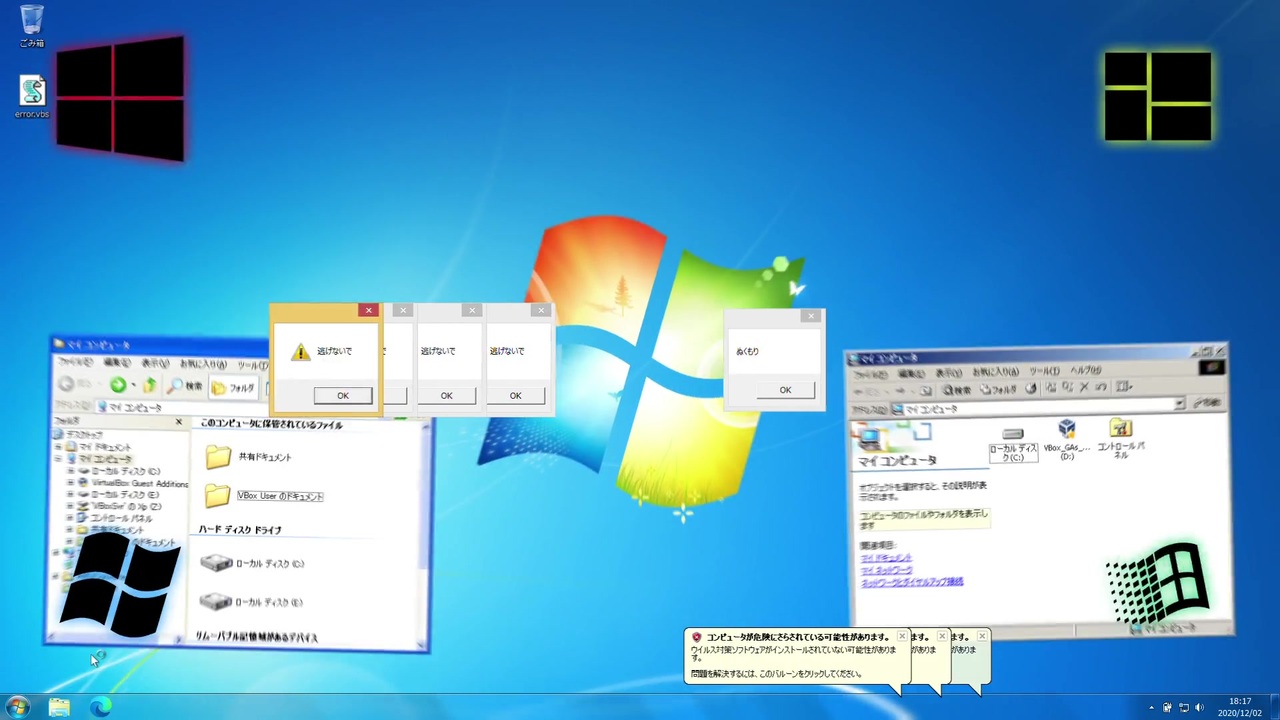
Task: Open the network tray icon
Action: [1183, 708]
